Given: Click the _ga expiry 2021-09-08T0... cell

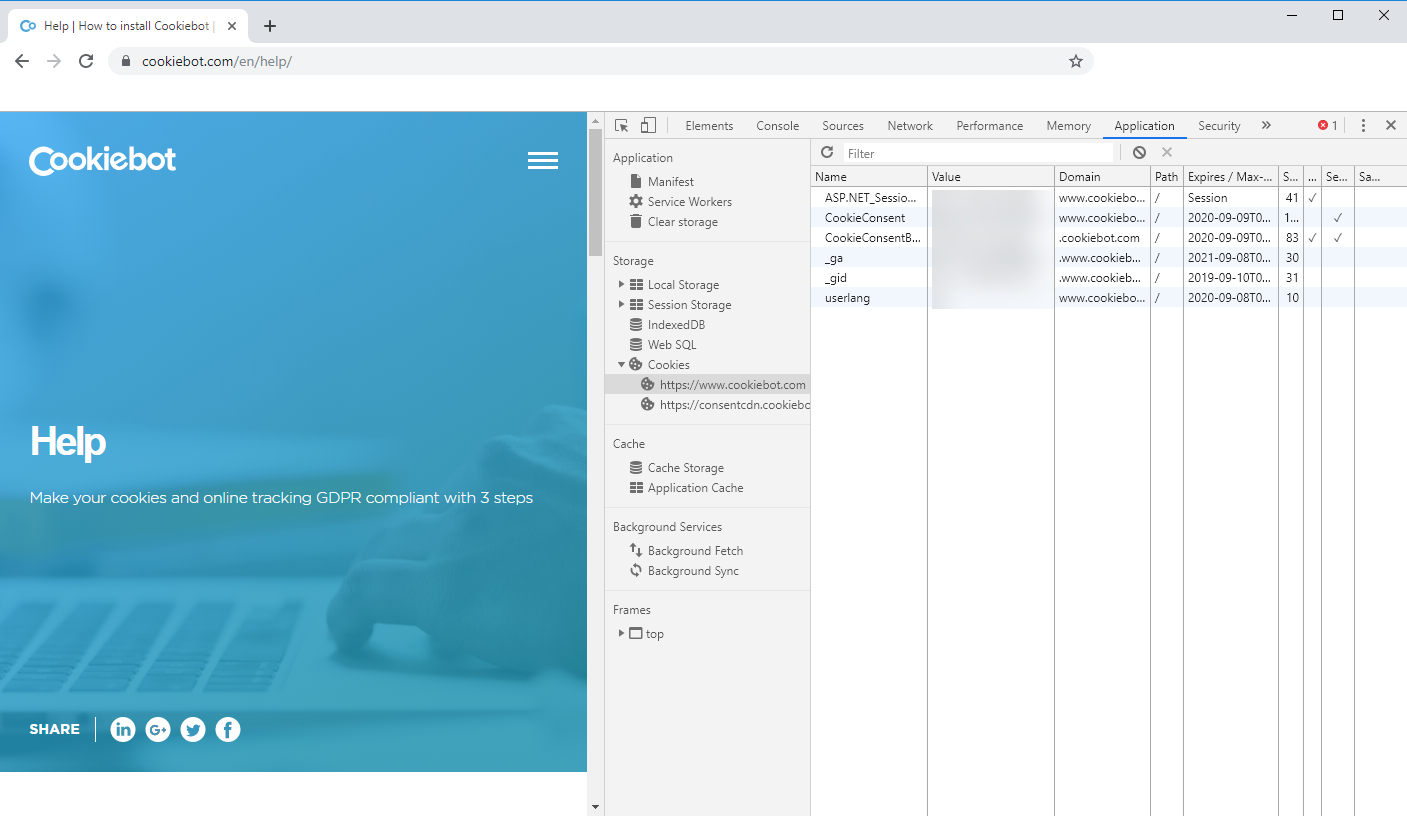Looking at the screenshot, I should [1231, 258].
